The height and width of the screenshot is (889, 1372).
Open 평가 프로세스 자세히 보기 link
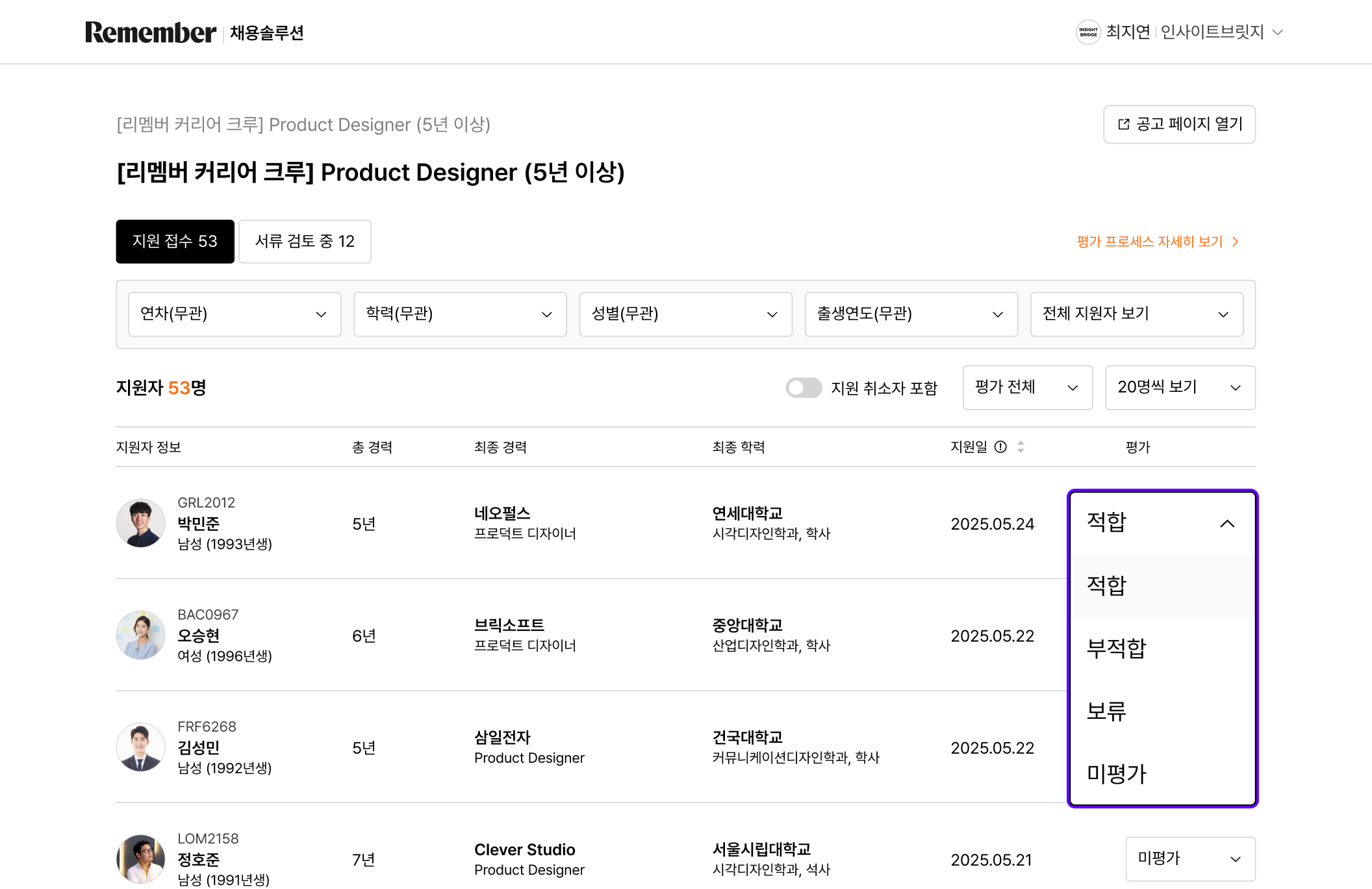click(1158, 242)
